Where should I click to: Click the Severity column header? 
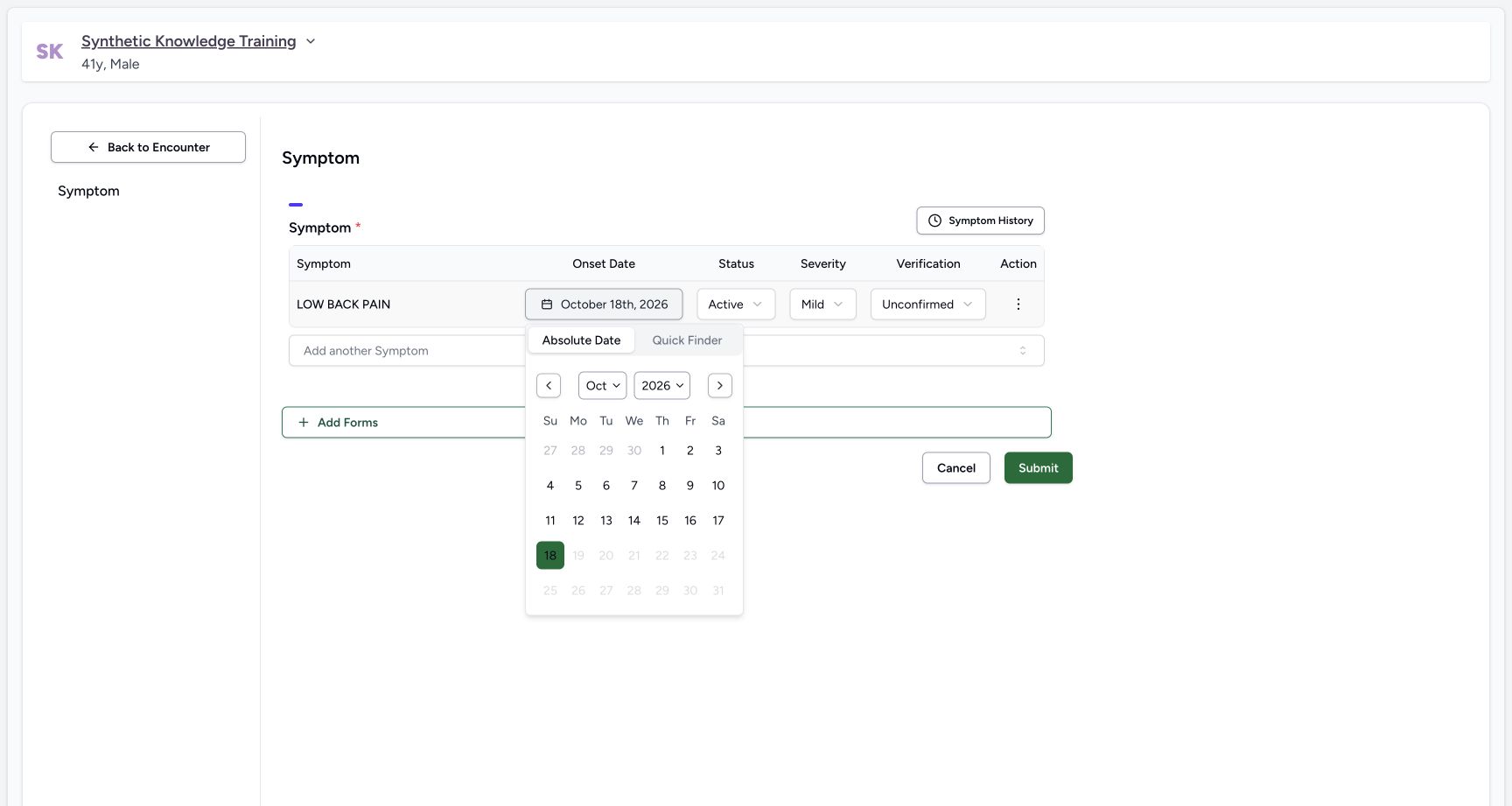[823, 263]
